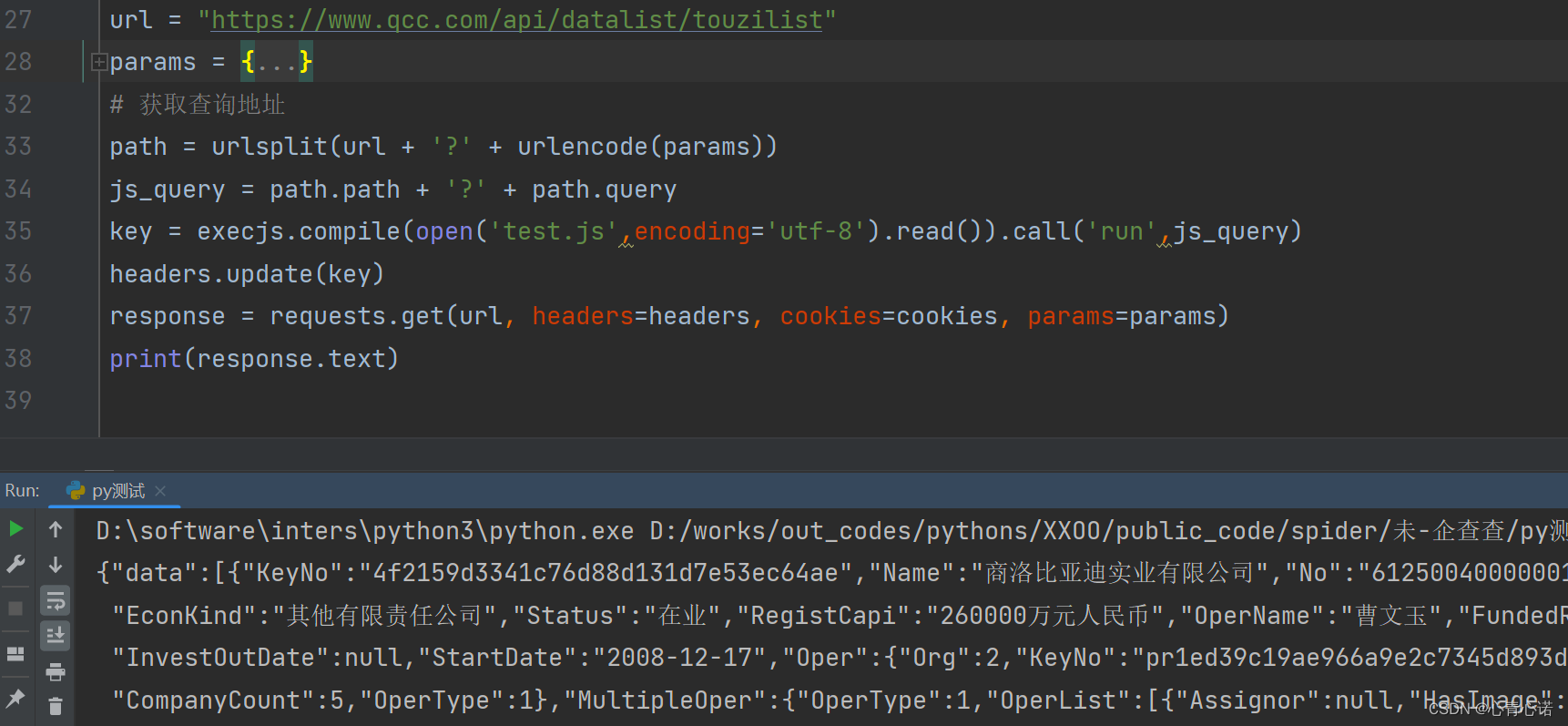Click the folded {...} placeholder

[x=277, y=62]
